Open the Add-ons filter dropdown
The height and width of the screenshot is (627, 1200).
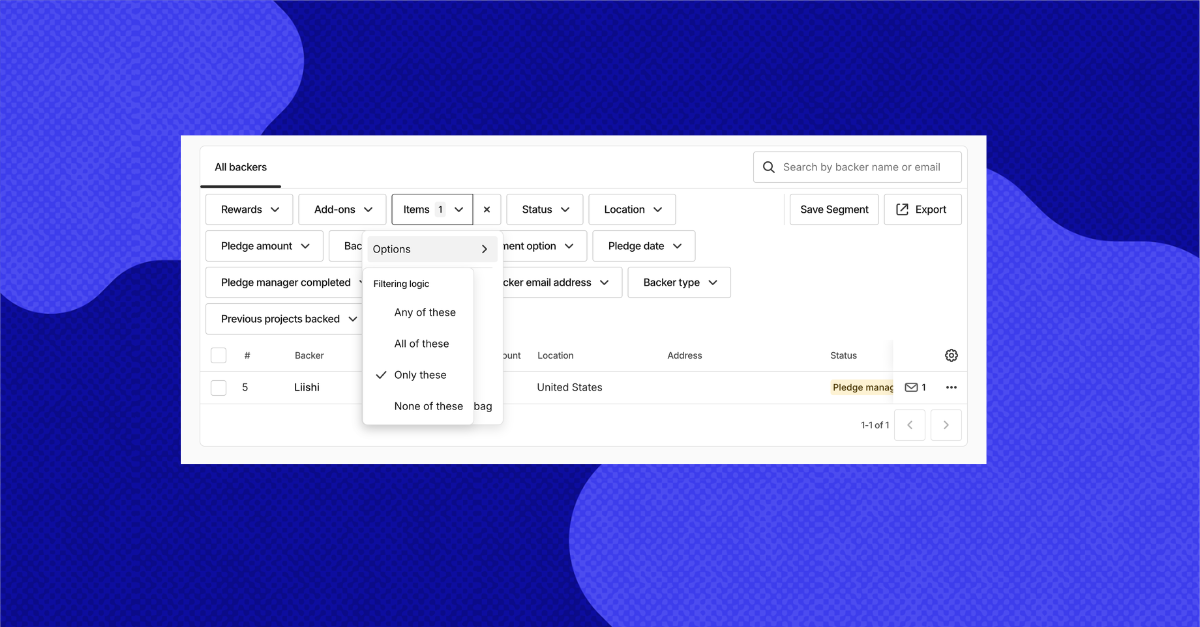click(342, 210)
